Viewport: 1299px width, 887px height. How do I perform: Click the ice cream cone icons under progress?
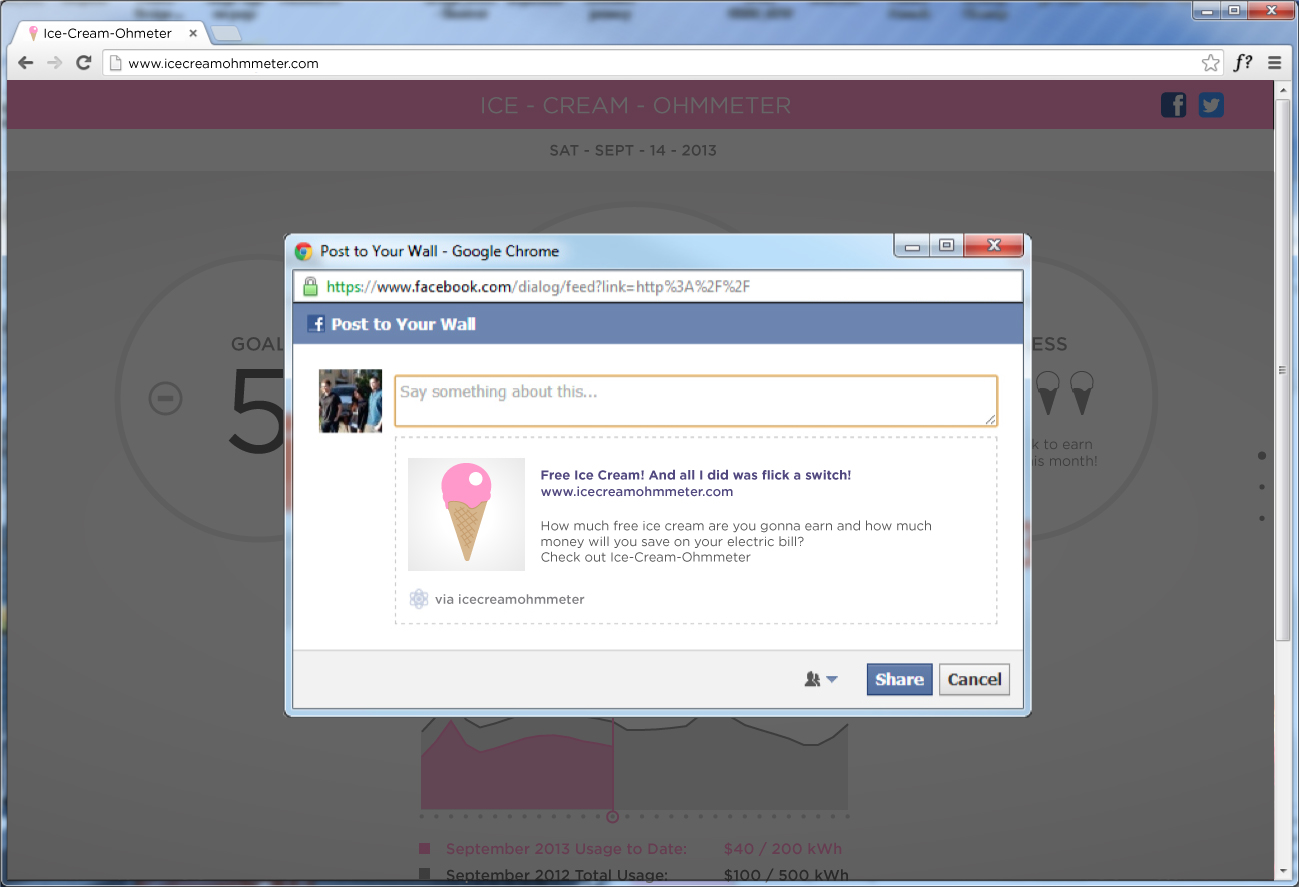[1064, 393]
